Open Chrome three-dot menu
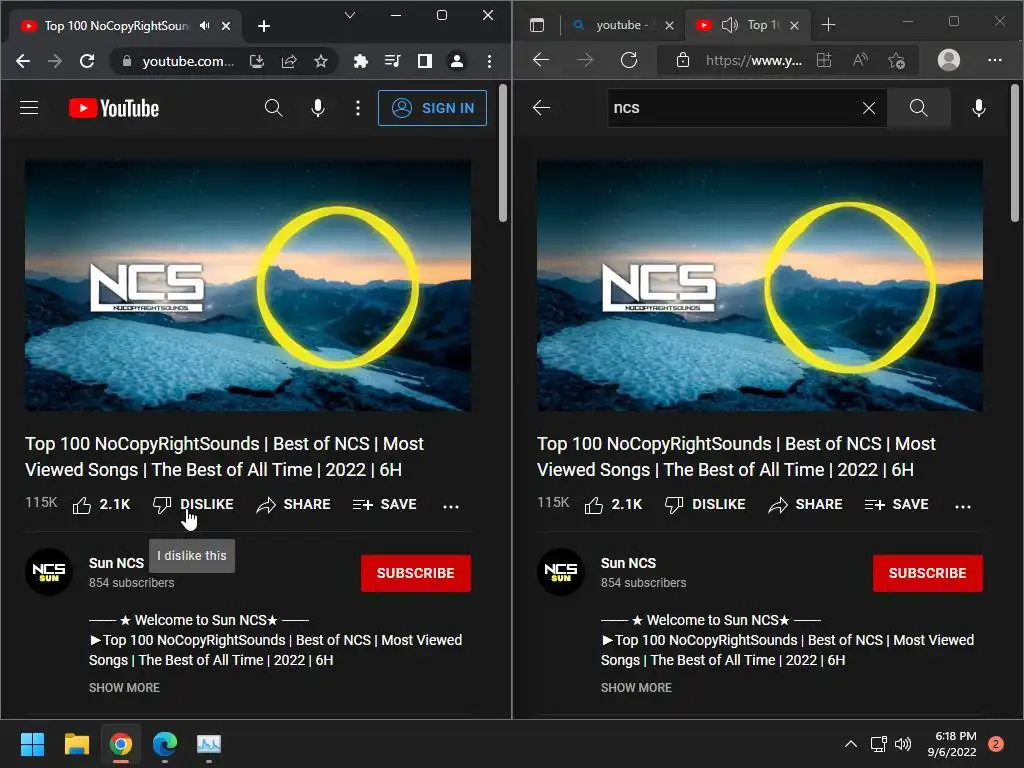 (489, 61)
